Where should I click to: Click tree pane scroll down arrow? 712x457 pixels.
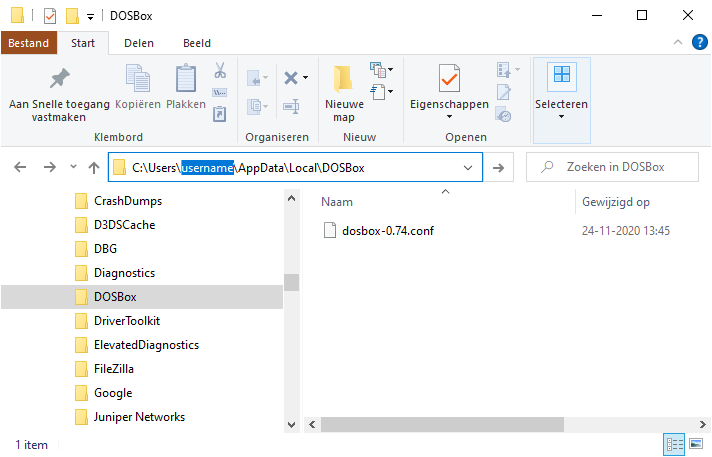click(x=292, y=425)
